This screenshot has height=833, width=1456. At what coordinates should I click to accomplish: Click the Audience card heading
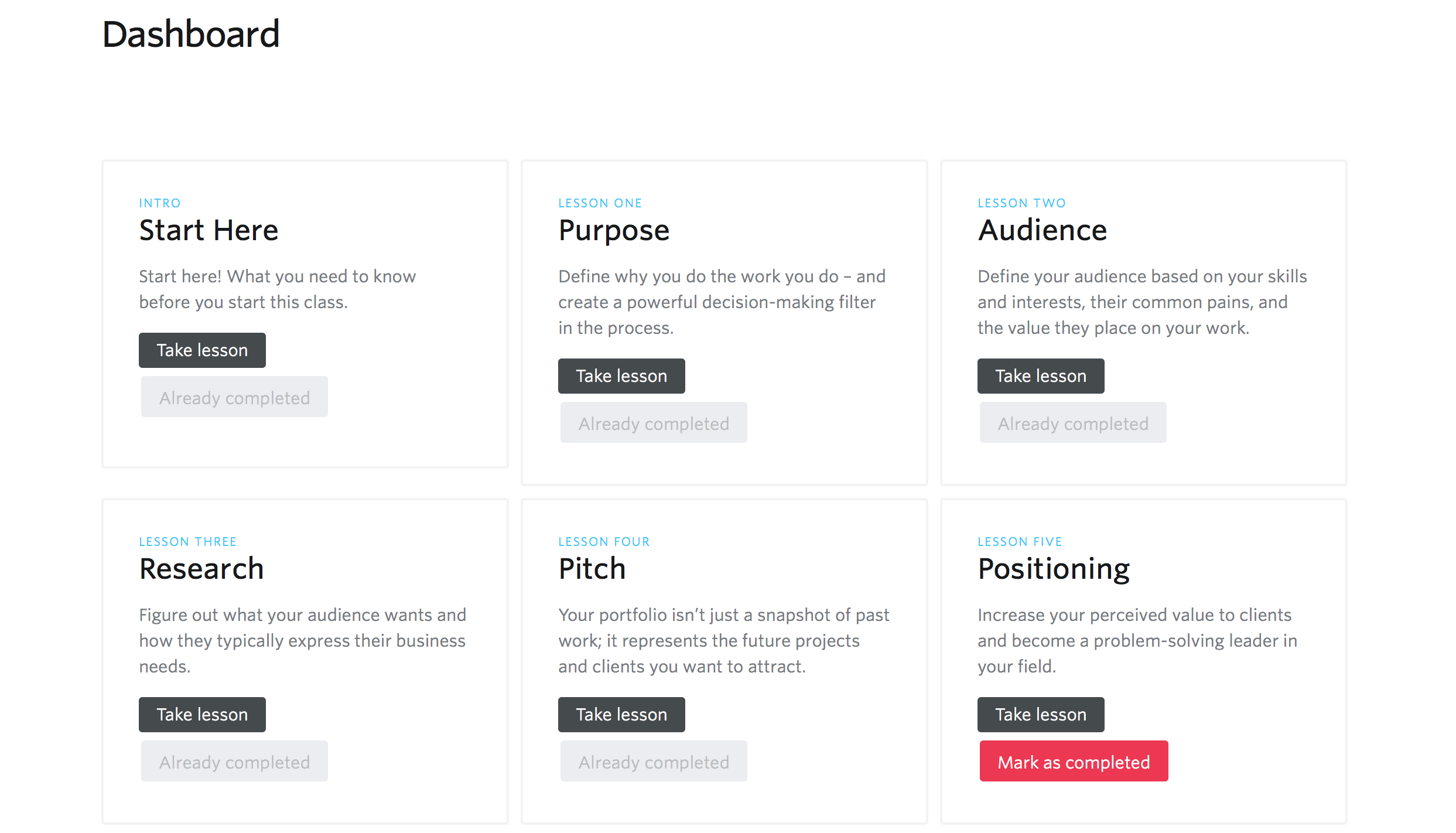coord(1043,230)
